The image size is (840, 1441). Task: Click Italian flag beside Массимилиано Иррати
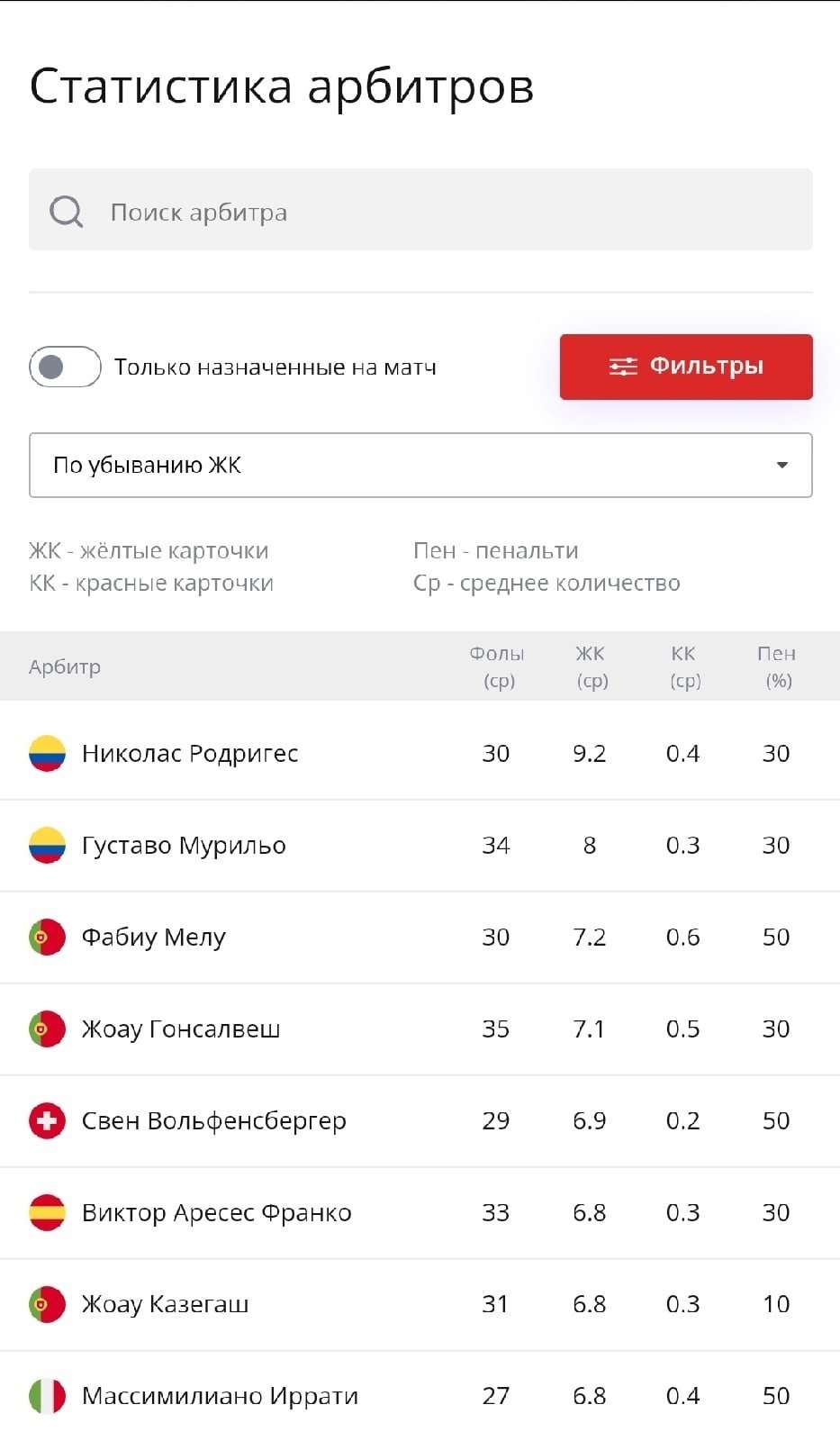pos(47,1397)
